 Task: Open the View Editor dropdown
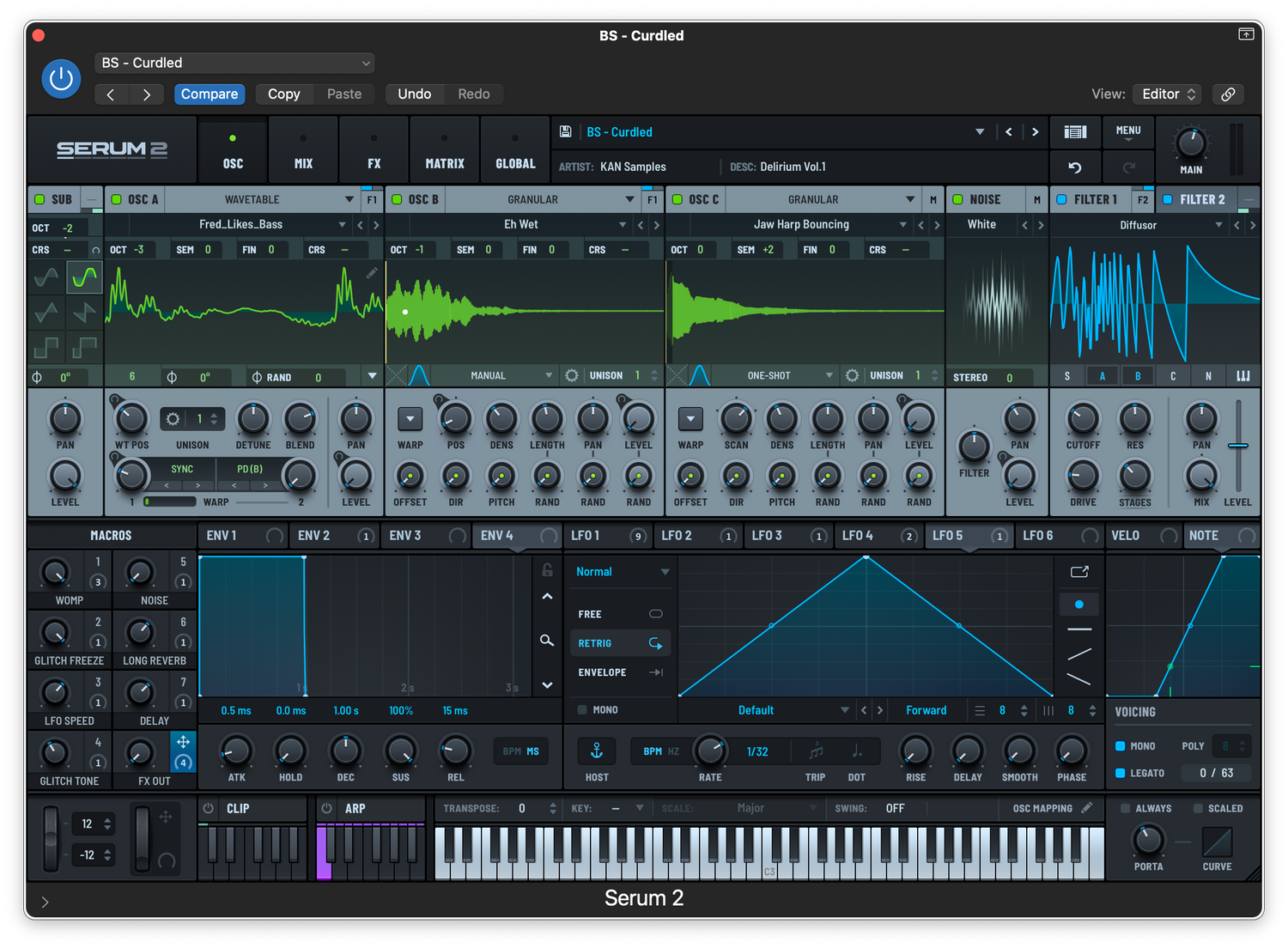[1168, 94]
